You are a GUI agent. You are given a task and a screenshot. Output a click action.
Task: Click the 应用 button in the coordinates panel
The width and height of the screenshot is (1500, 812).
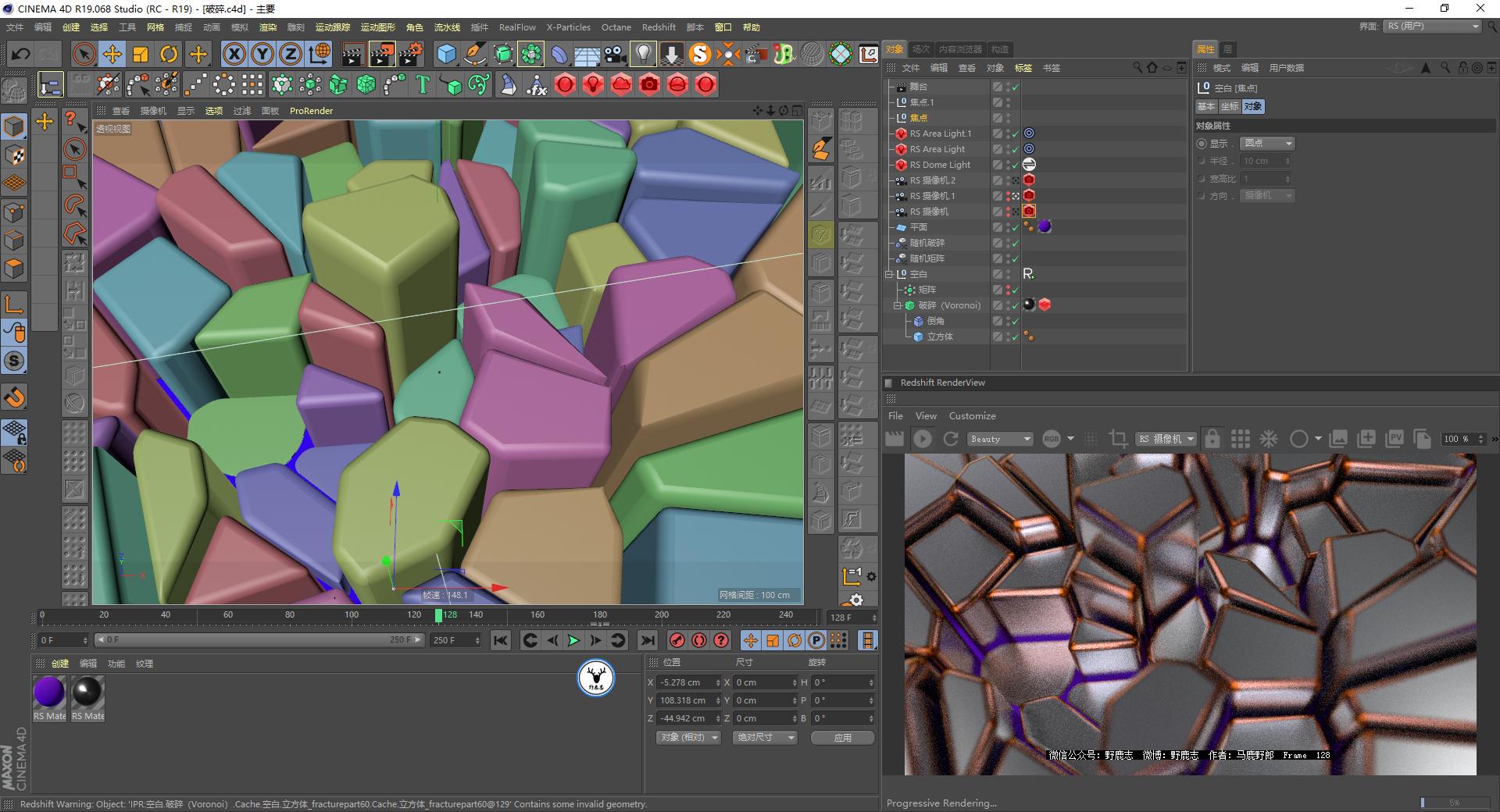coord(842,737)
